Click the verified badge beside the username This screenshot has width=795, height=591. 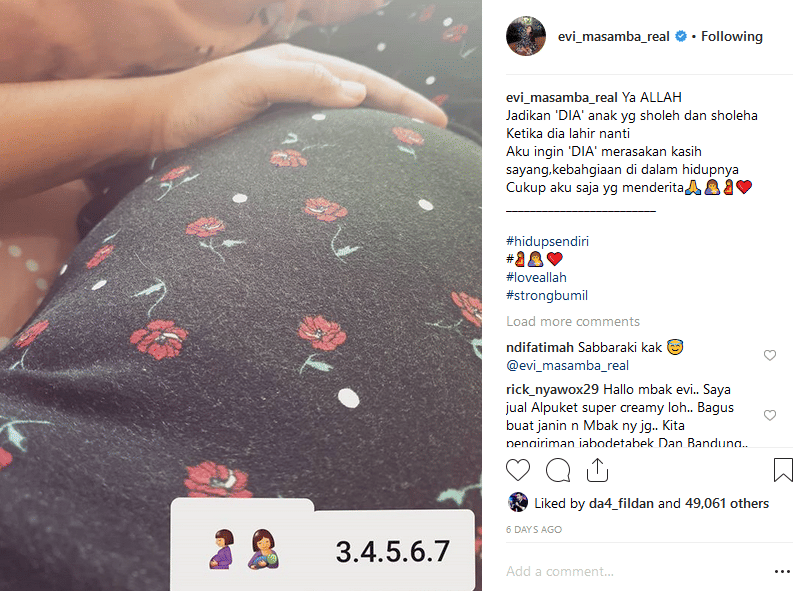(x=681, y=36)
